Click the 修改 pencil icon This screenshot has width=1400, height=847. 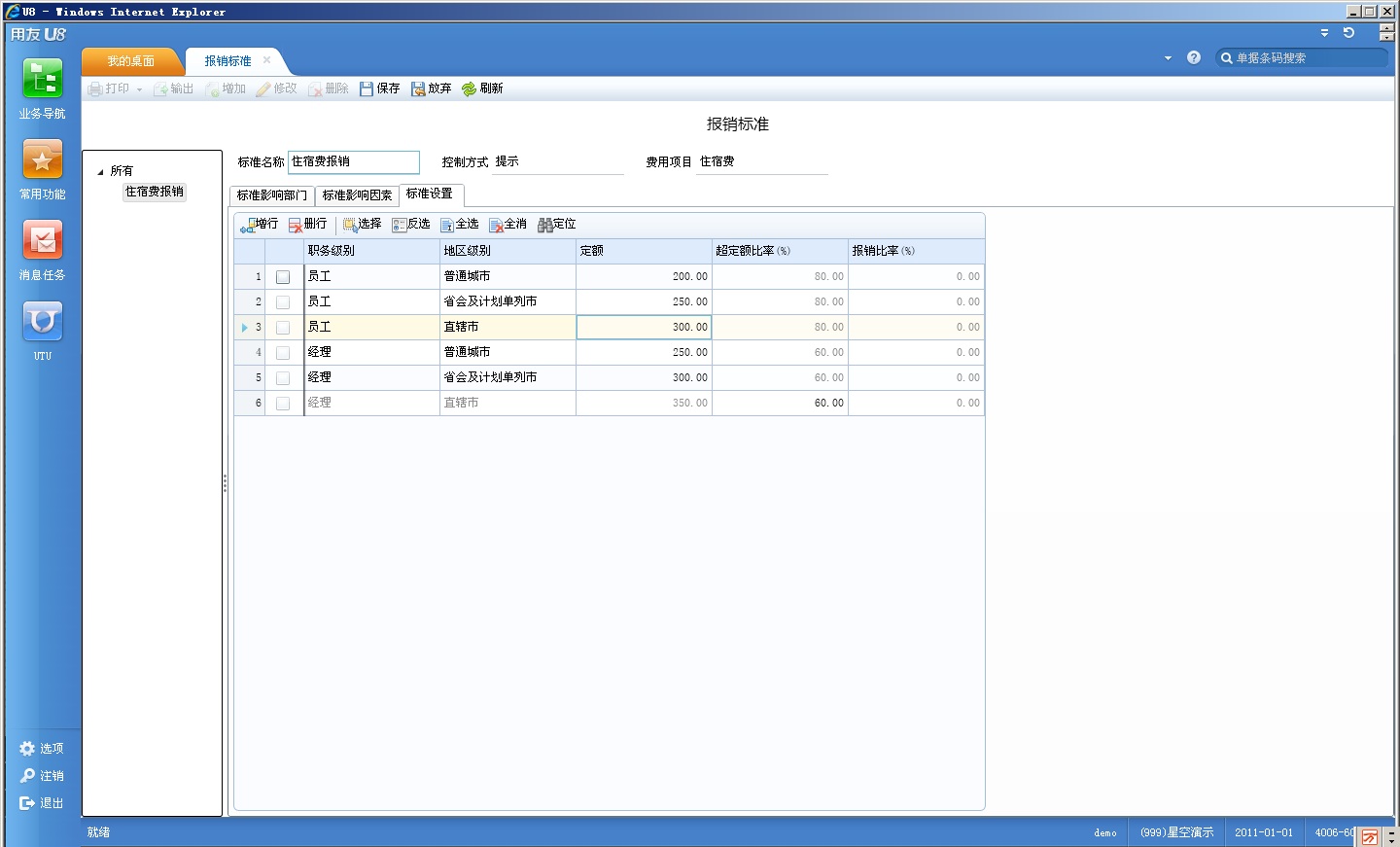click(x=263, y=89)
